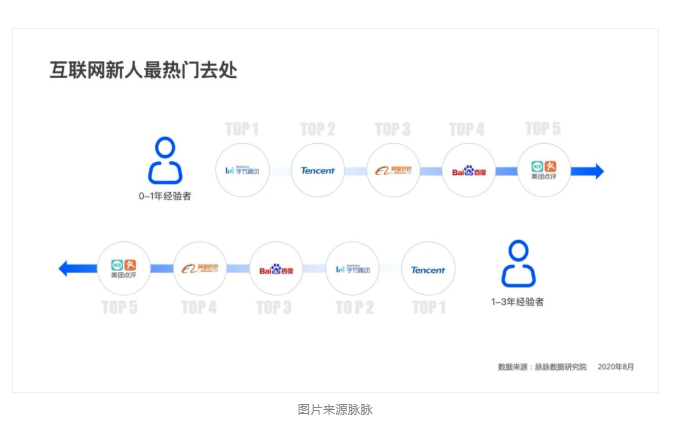Click ByteDance logo under the TOP 1 label
Screen dimensions: 675x439
coord(243,170)
